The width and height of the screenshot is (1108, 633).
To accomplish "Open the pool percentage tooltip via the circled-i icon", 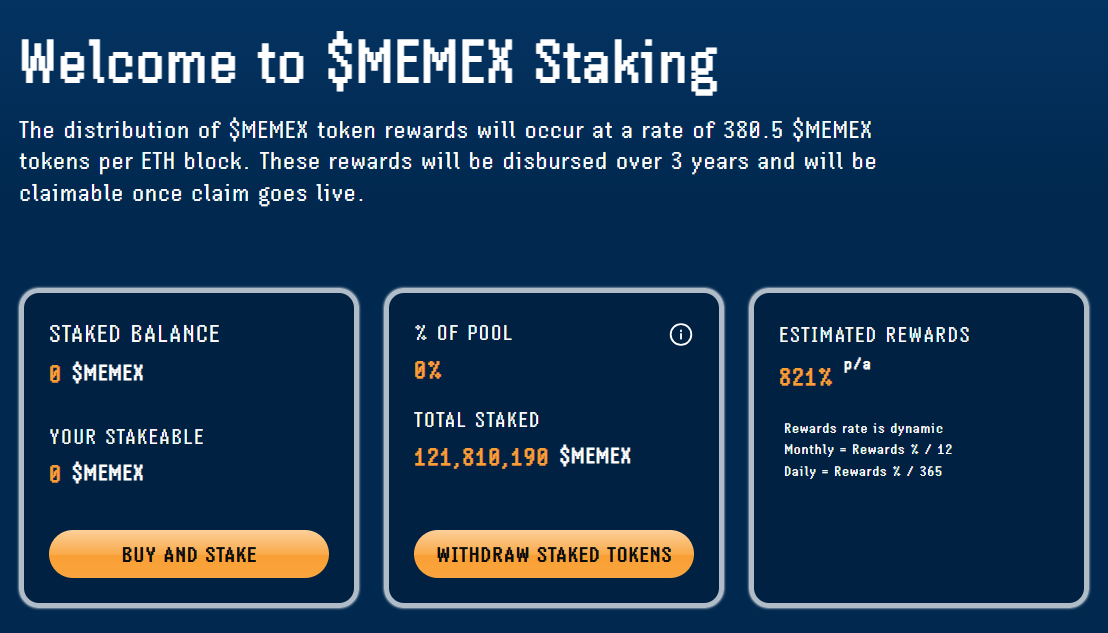I will 681,335.
